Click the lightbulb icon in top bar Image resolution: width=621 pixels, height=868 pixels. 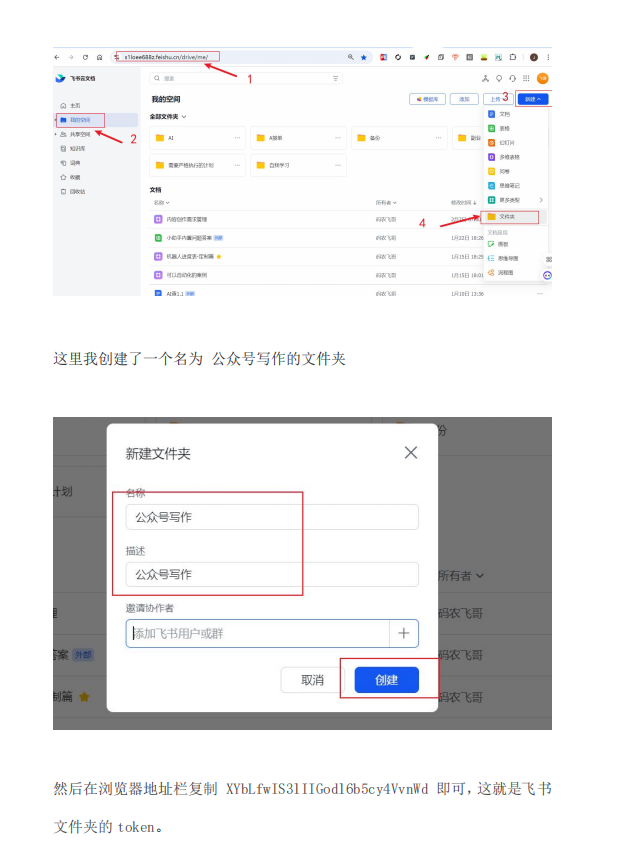[x=499, y=79]
